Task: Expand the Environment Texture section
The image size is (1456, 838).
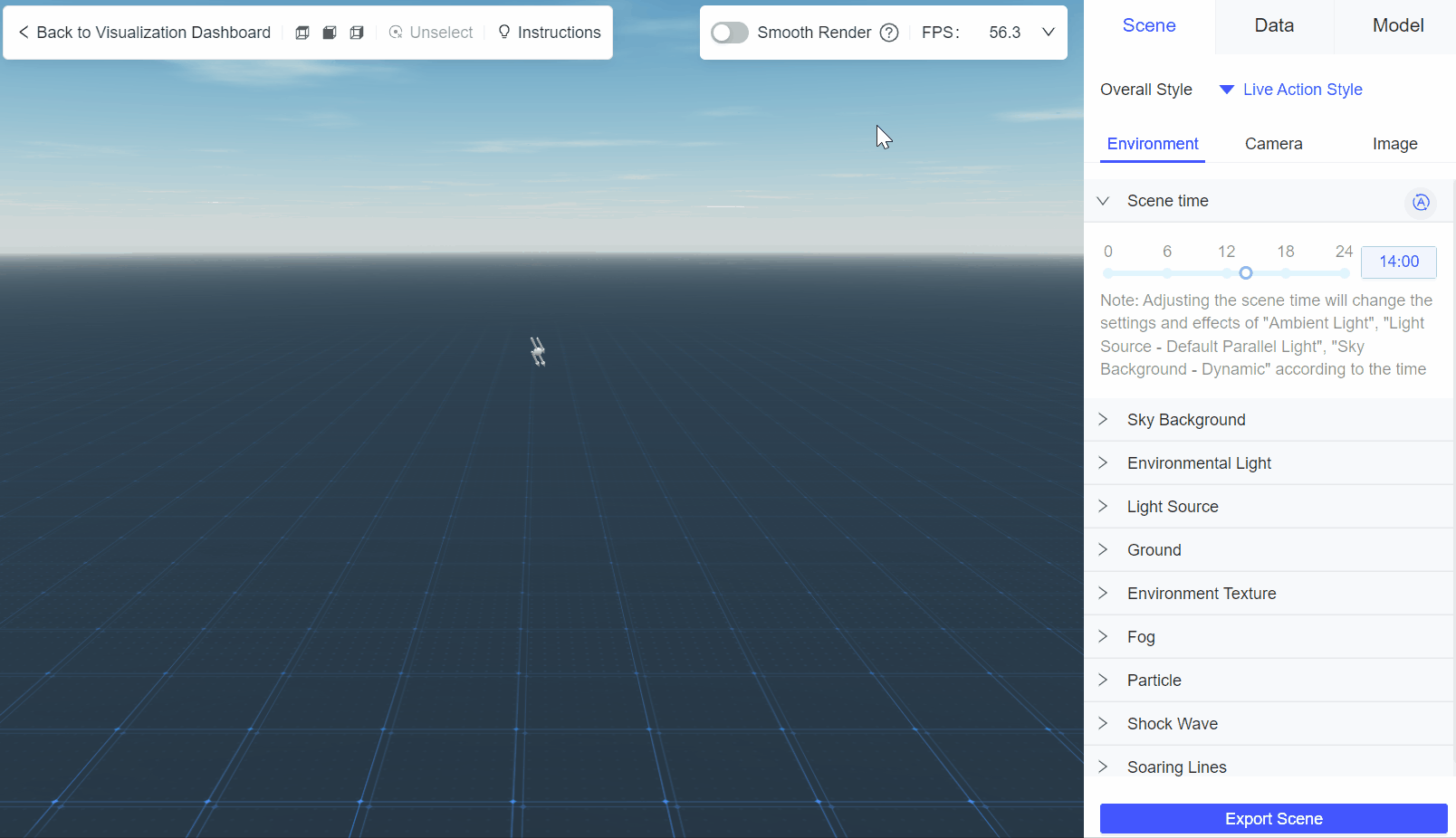Action: click(1268, 594)
